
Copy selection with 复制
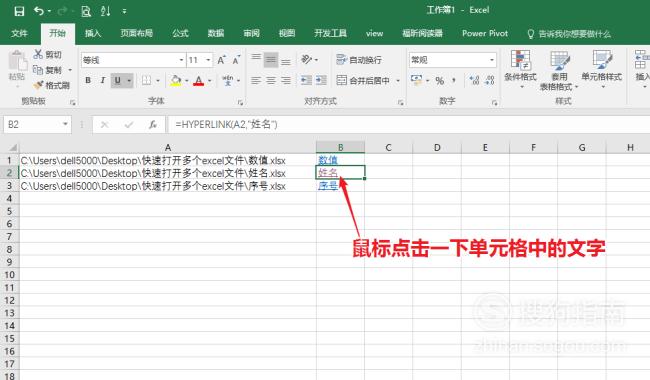48,70
